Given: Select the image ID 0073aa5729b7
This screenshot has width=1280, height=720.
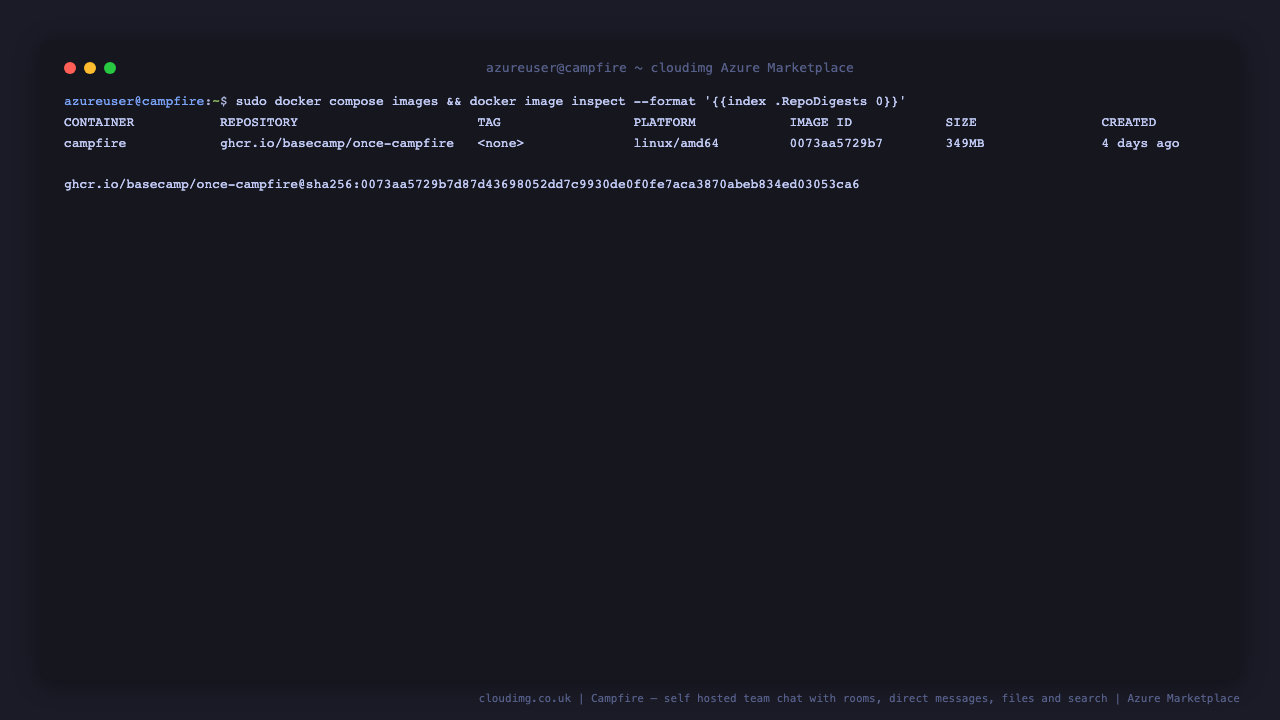Looking at the screenshot, I should (x=836, y=143).
